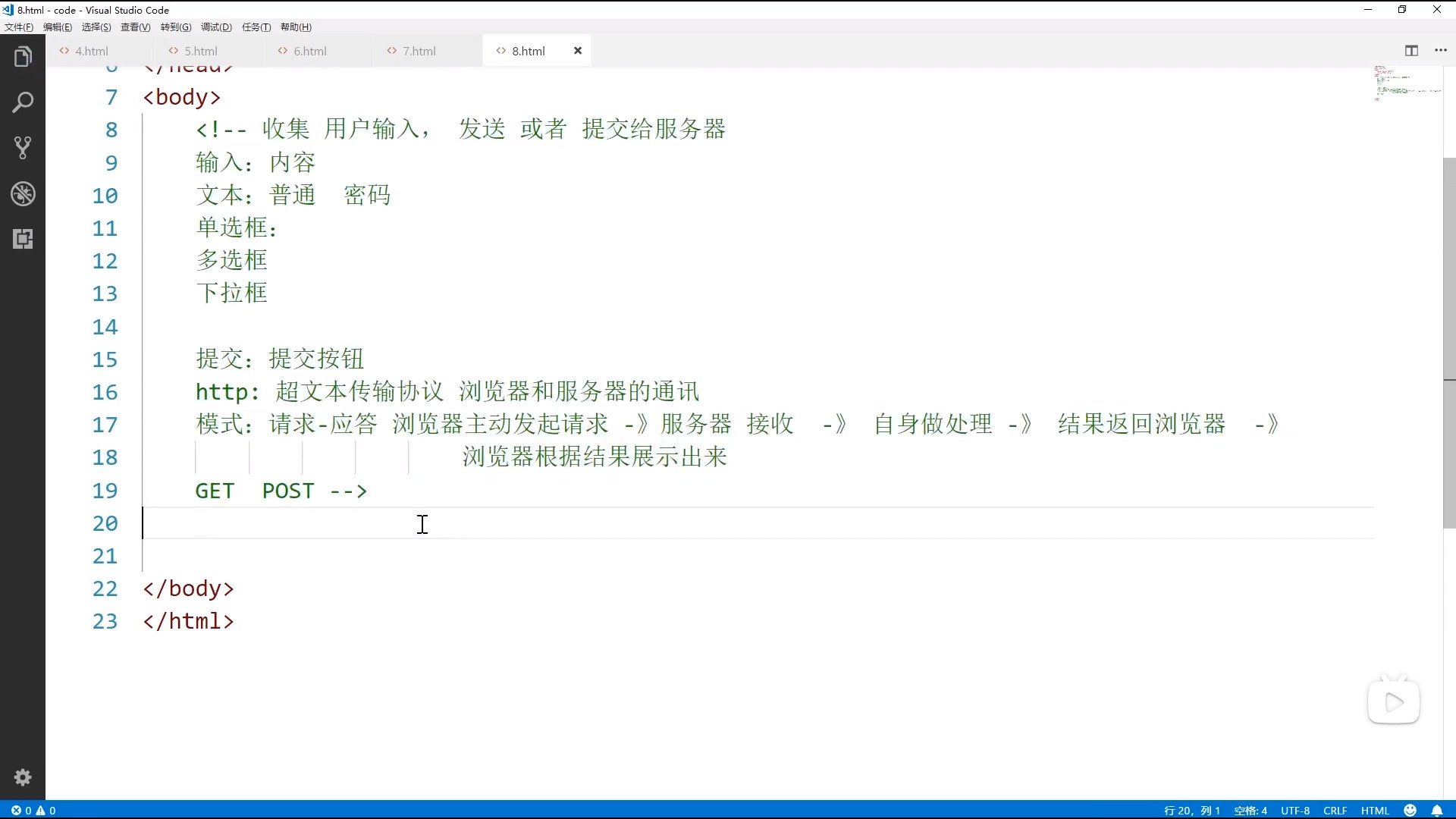This screenshot has width=1456, height=819.
Task: Open the Extensions sidebar icon
Action: [23, 240]
